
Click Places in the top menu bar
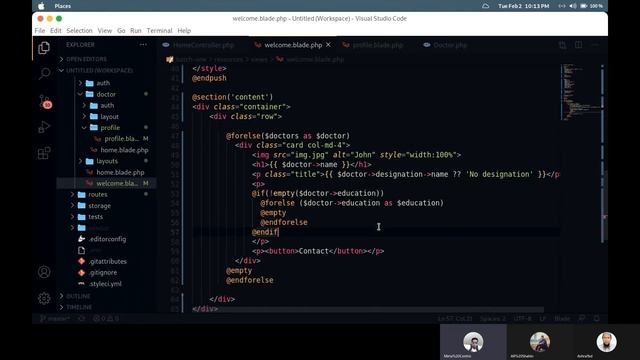pyautogui.click(x=62, y=6)
